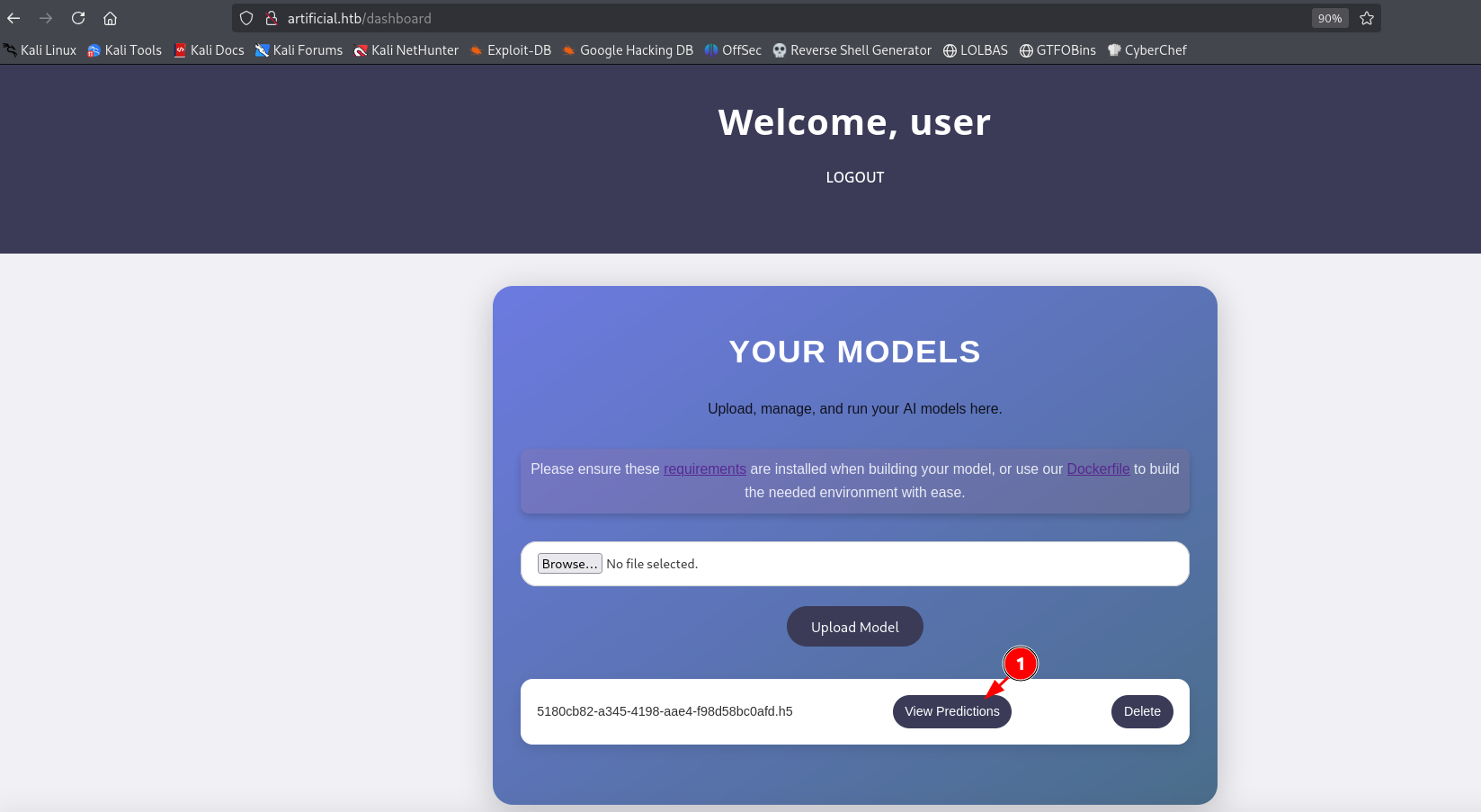Open the Kali Linux bookmark
The image size is (1481, 812).
tap(40, 50)
